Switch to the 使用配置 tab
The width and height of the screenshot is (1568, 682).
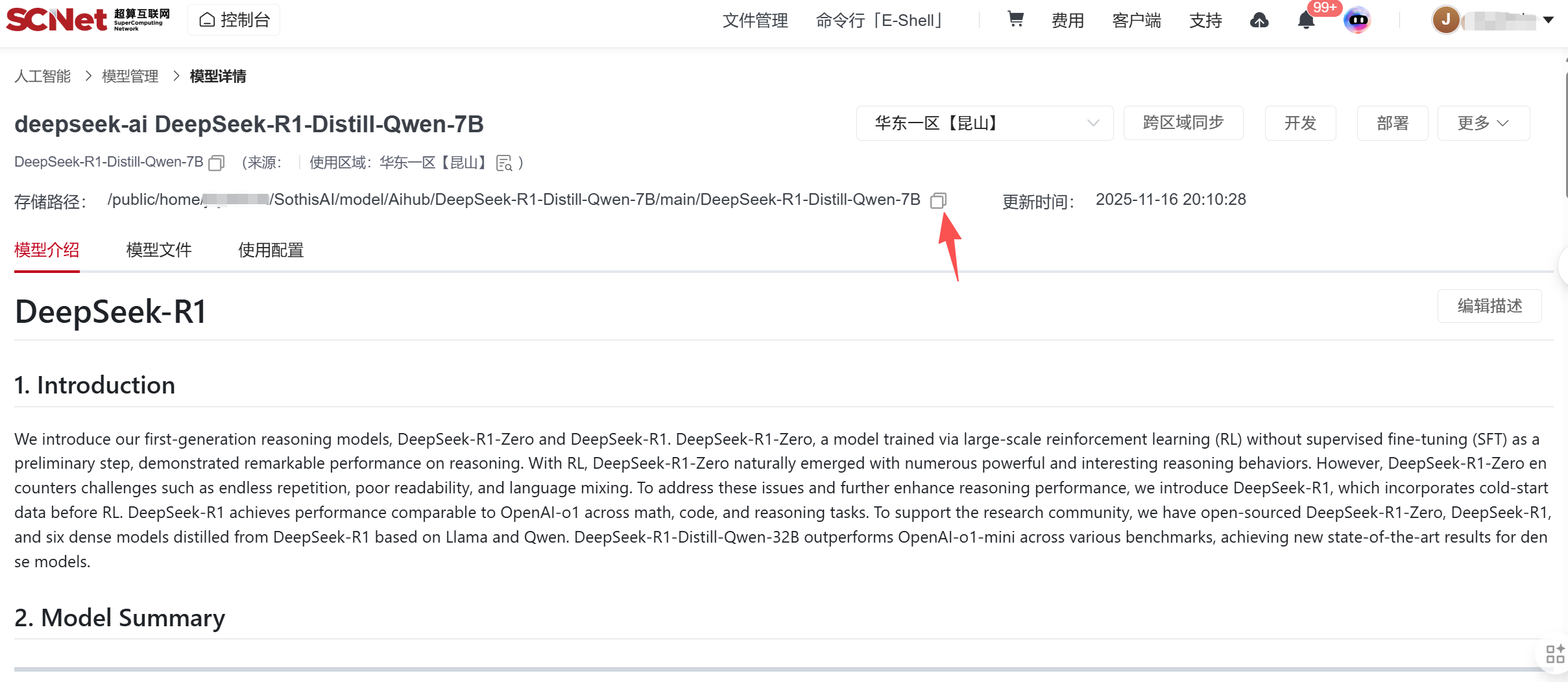click(x=271, y=250)
